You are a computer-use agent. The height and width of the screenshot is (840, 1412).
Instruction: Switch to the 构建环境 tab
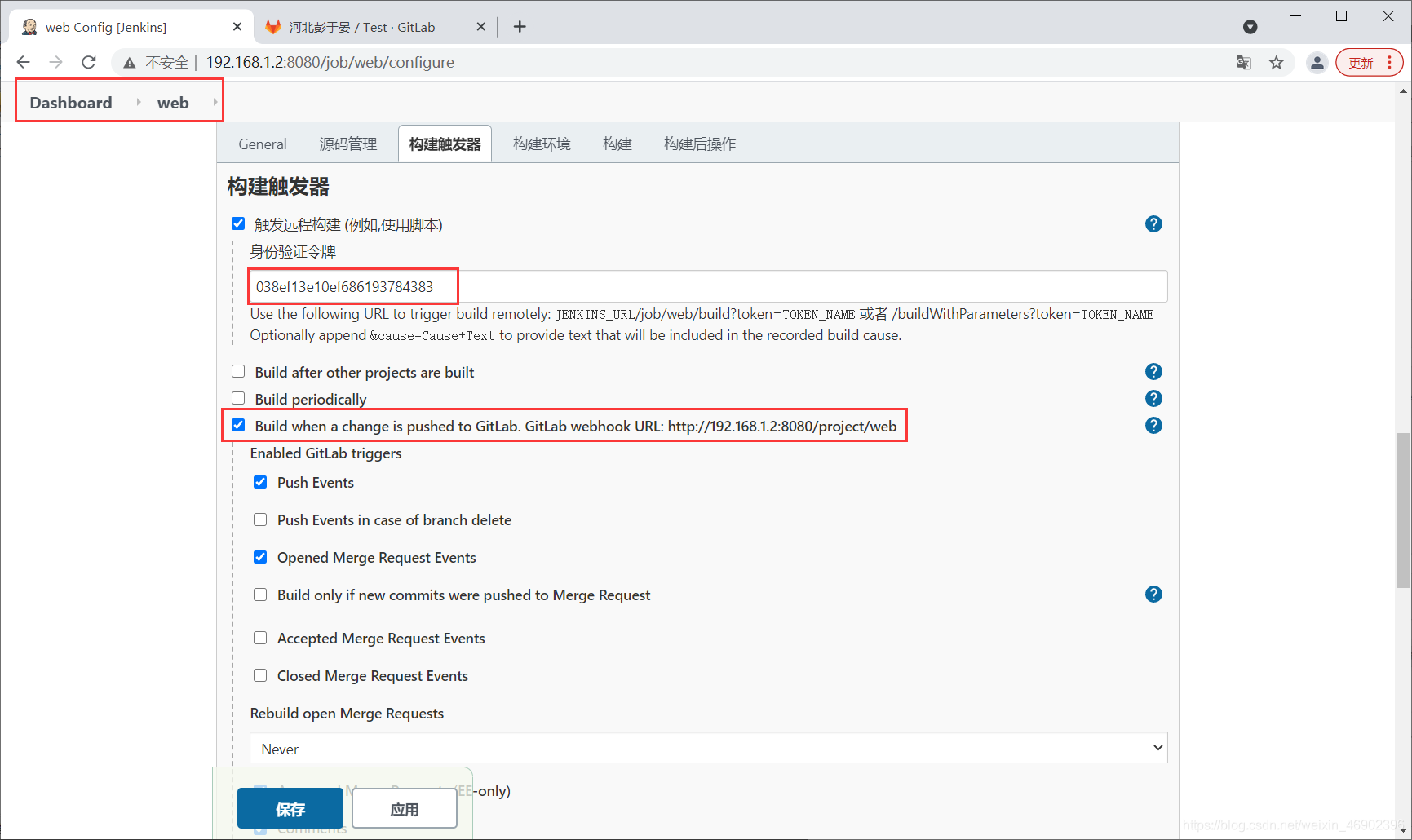click(542, 144)
